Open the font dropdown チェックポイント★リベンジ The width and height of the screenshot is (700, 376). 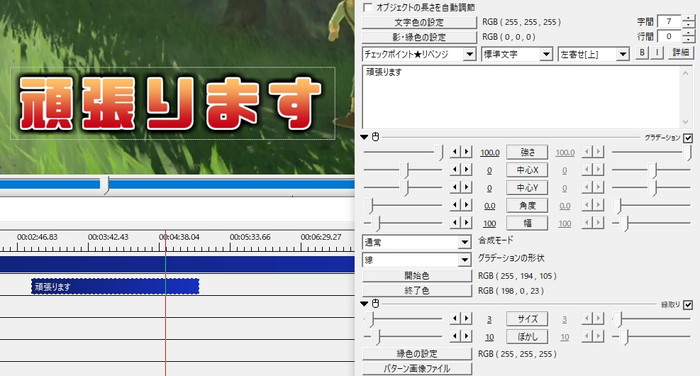coord(419,54)
